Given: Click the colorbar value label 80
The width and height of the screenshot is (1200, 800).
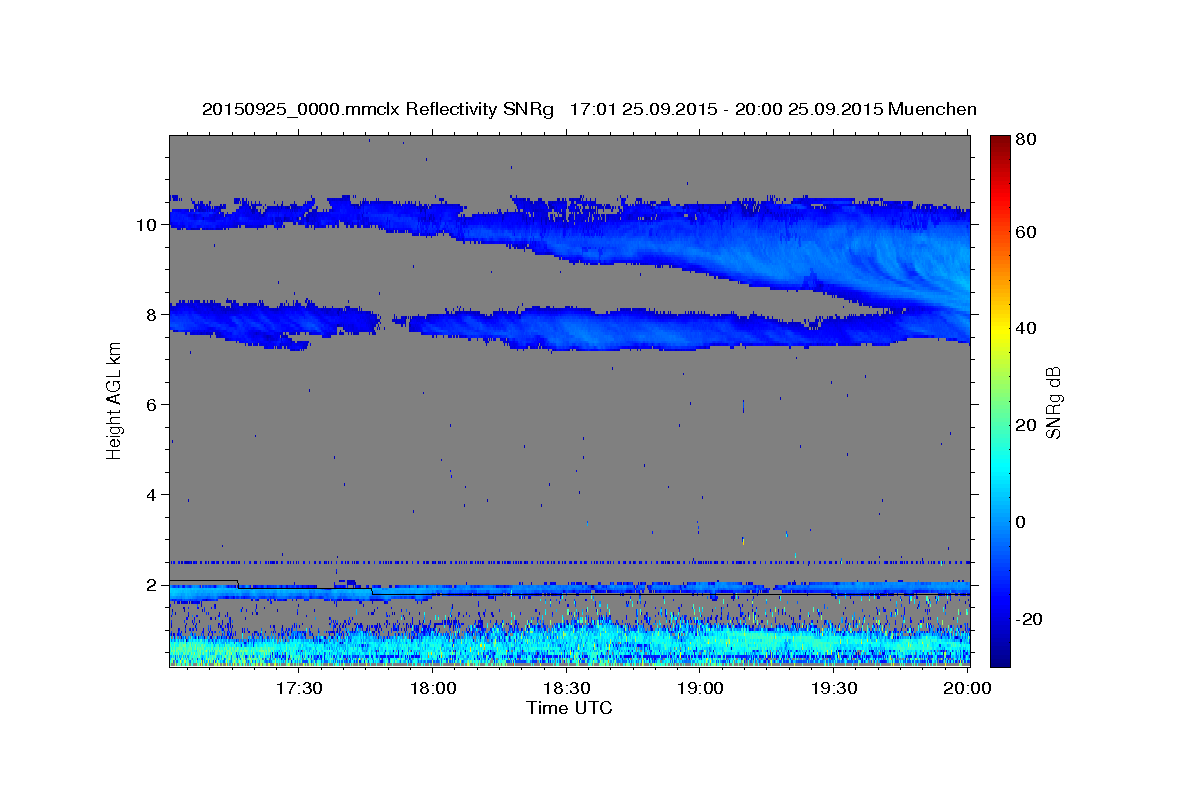Looking at the screenshot, I should pyautogui.click(x=1025, y=140).
